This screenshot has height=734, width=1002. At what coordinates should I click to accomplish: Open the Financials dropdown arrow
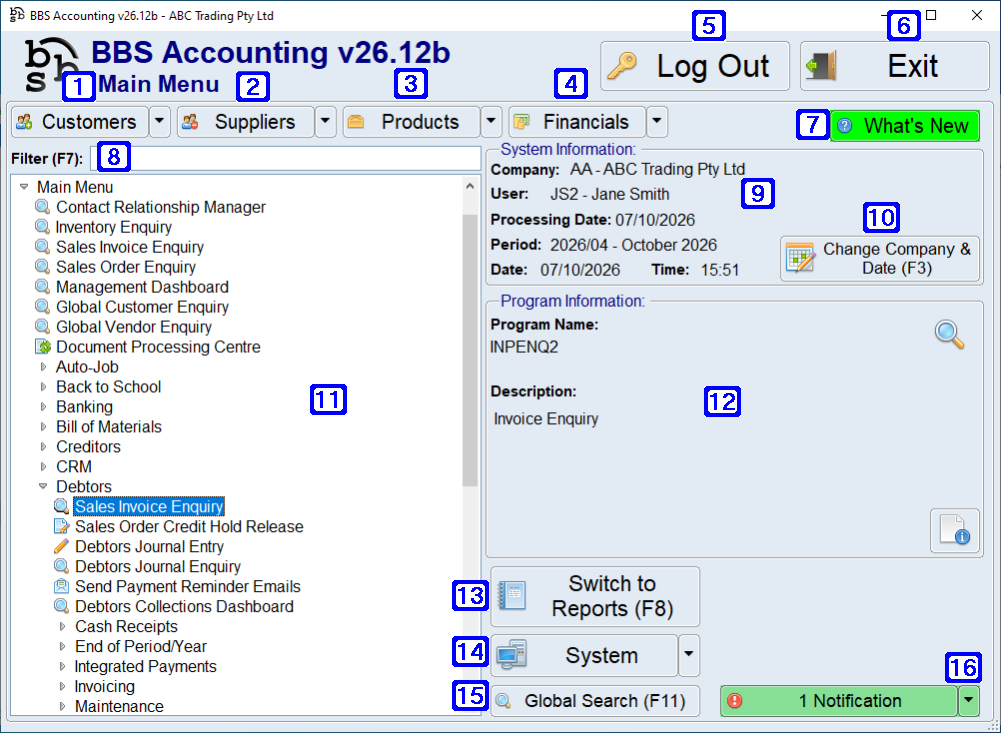click(657, 121)
